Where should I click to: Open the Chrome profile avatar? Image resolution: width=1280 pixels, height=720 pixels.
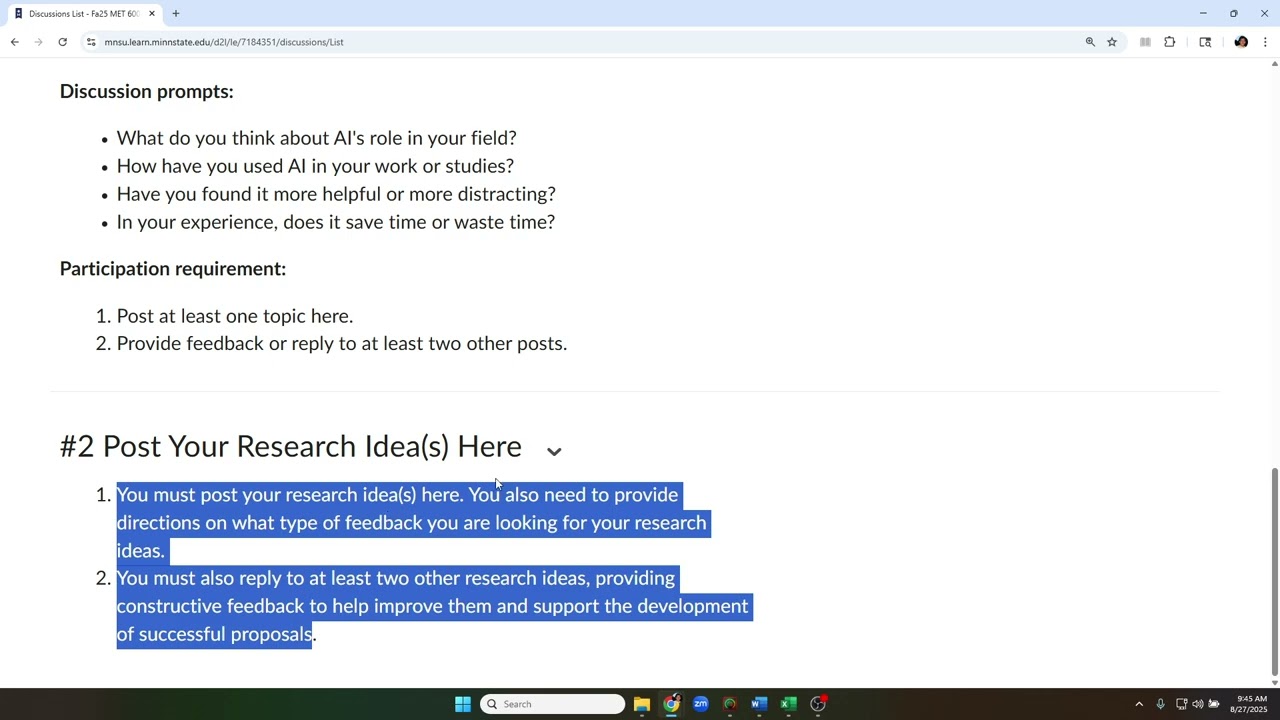(1241, 42)
